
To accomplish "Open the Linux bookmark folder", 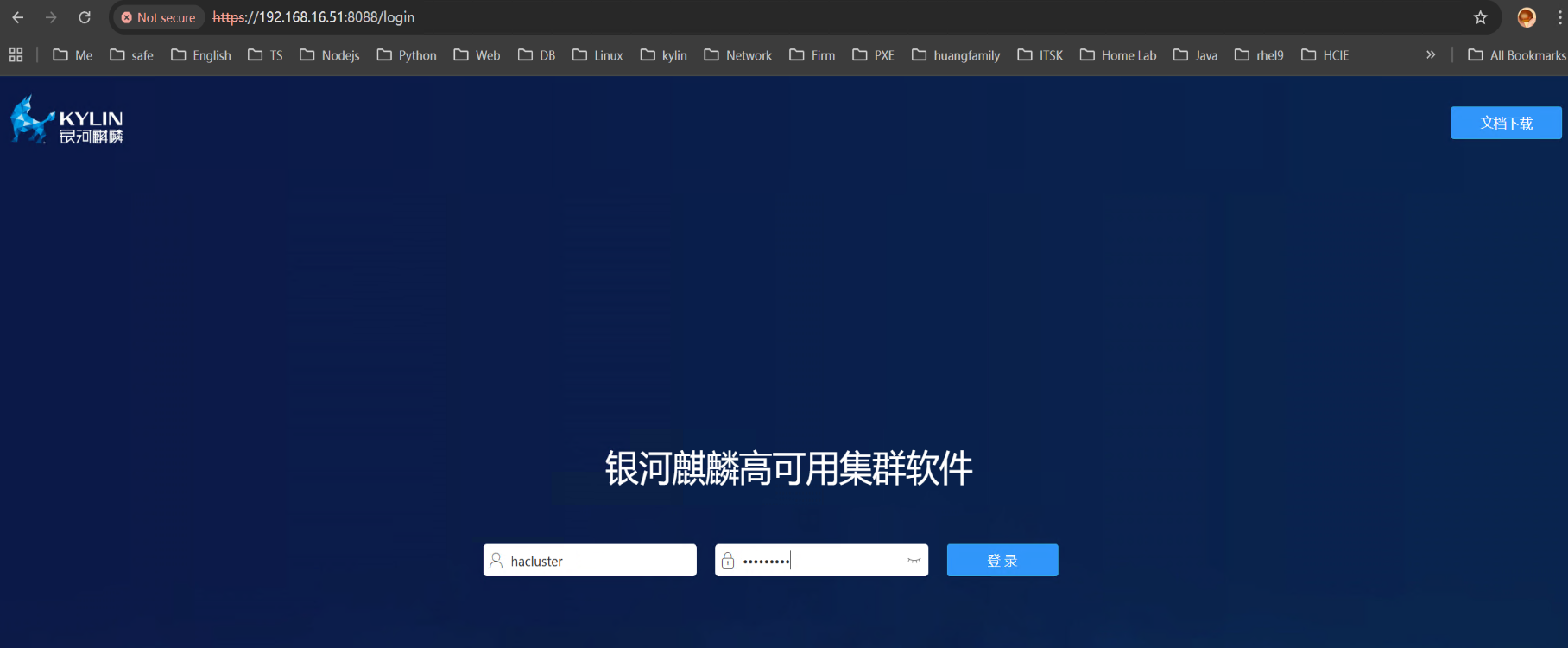I will [x=597, y=55].
